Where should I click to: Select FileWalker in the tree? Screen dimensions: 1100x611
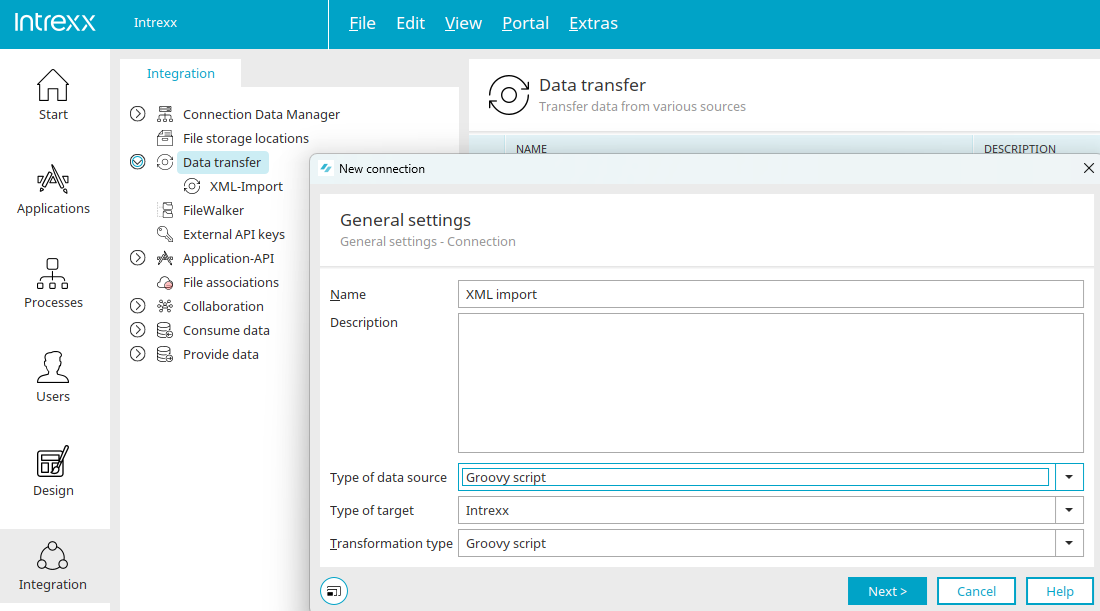(x=213, y=210)
